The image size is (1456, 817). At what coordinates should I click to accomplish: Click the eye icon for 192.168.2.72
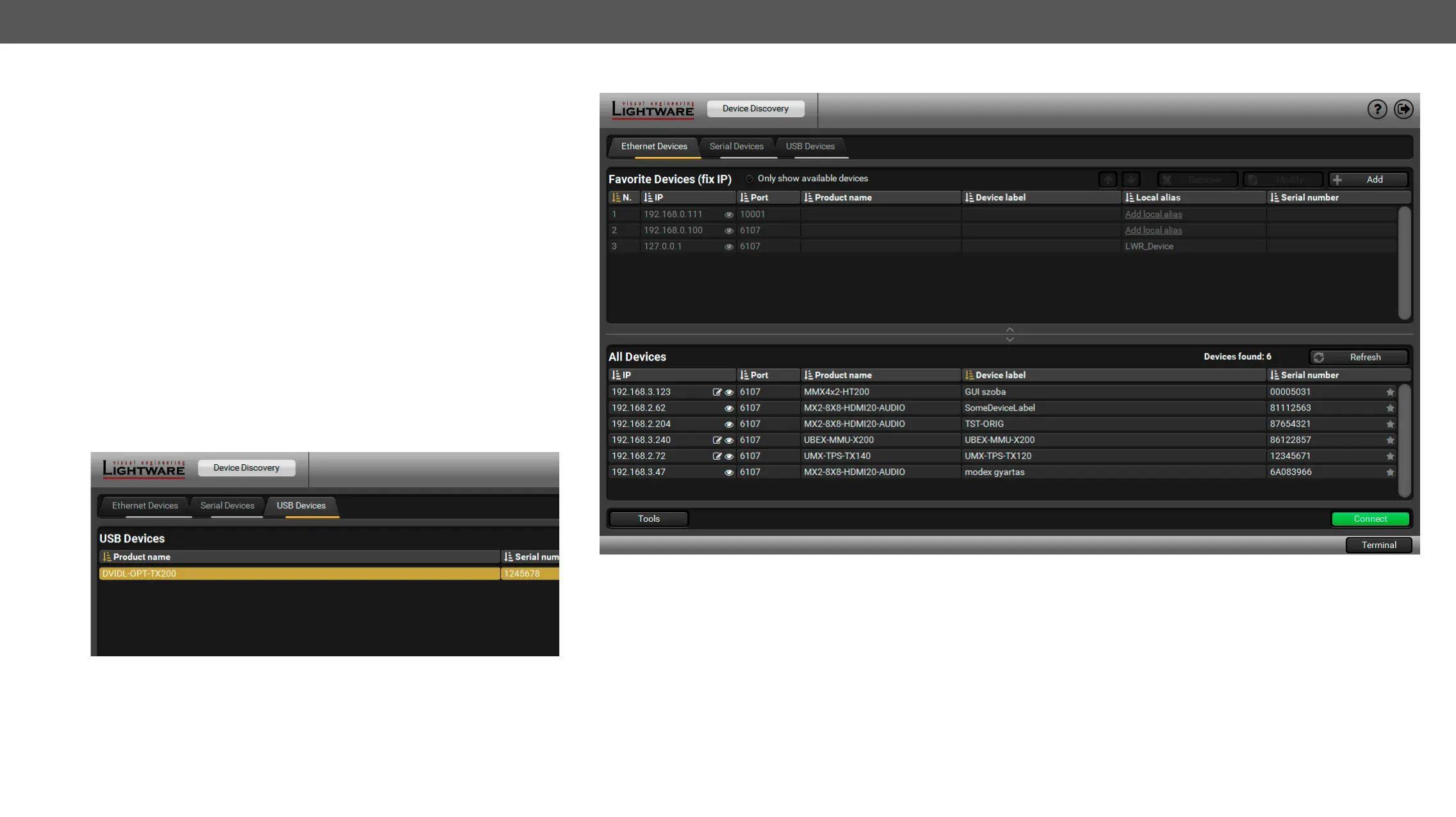coord(729,456)
